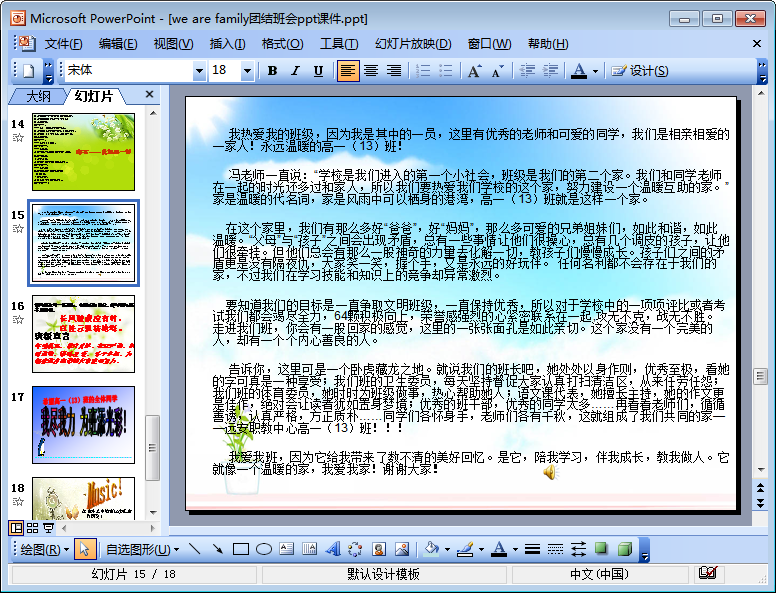Open the 工具(T) menu
Screen dimensions: 776x593
(339, 44)
